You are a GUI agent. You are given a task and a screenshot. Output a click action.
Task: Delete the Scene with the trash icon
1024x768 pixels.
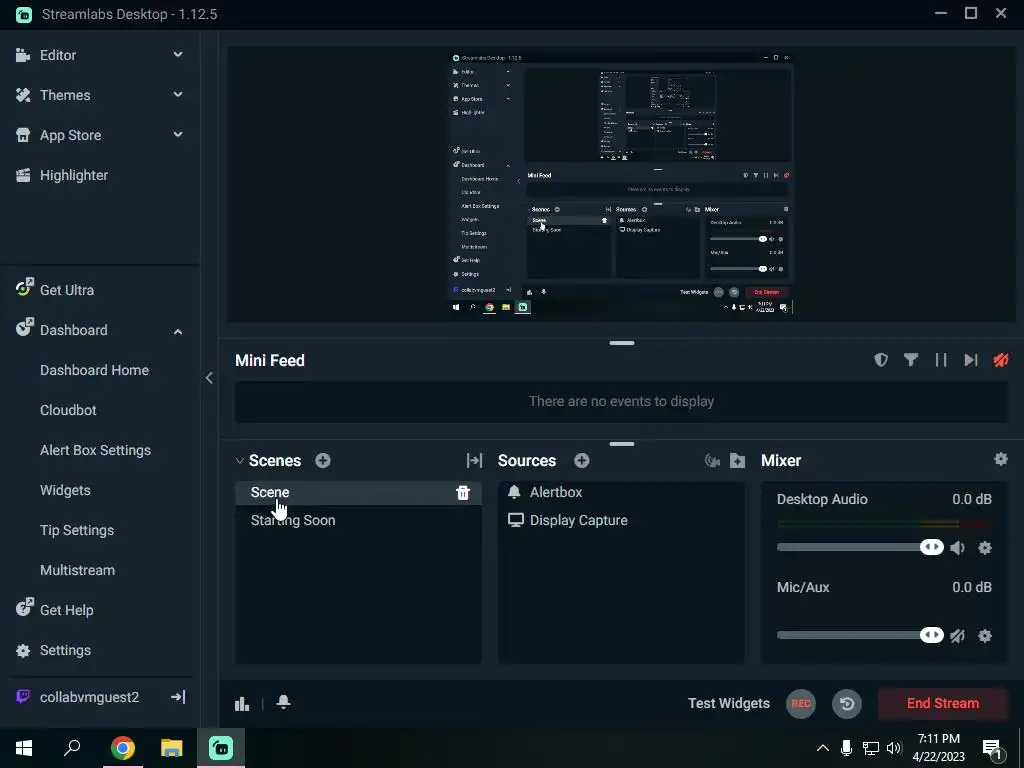(463, 492)
